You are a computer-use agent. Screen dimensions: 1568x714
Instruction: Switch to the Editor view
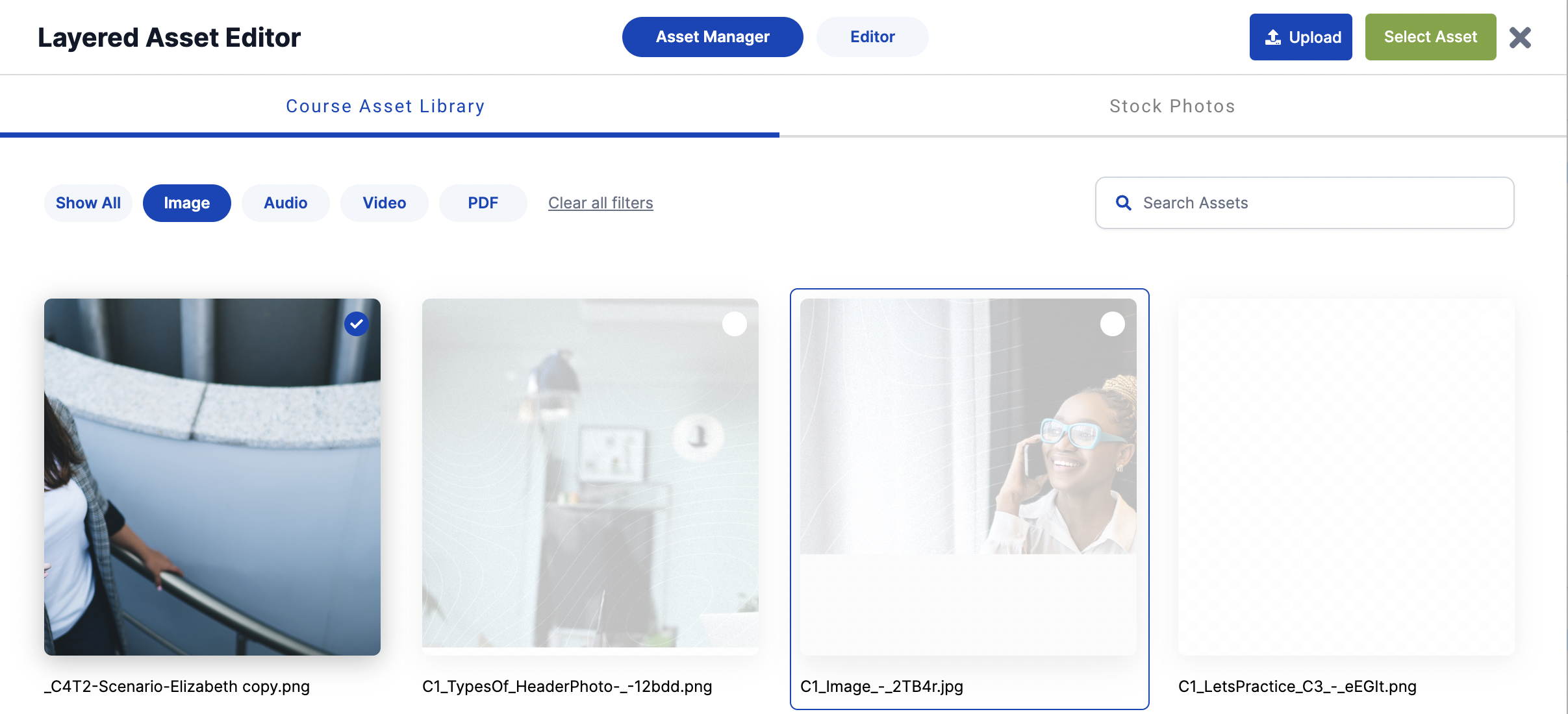pyautogui.click(x=872, y=37)
